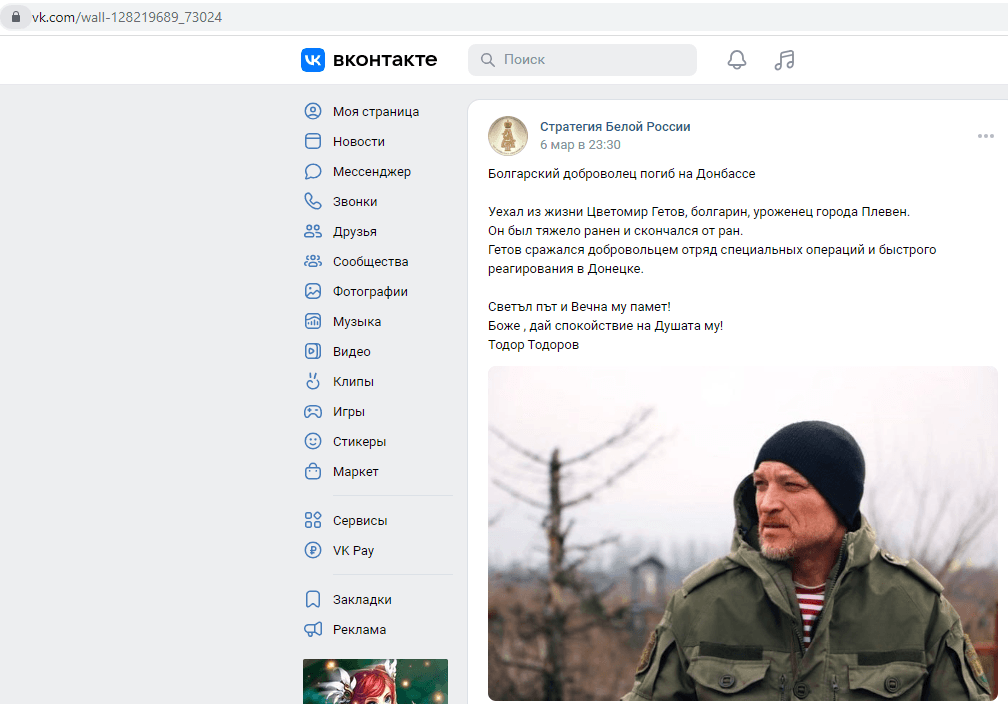Click the Clips hand icon

click(x=313, y=381)
